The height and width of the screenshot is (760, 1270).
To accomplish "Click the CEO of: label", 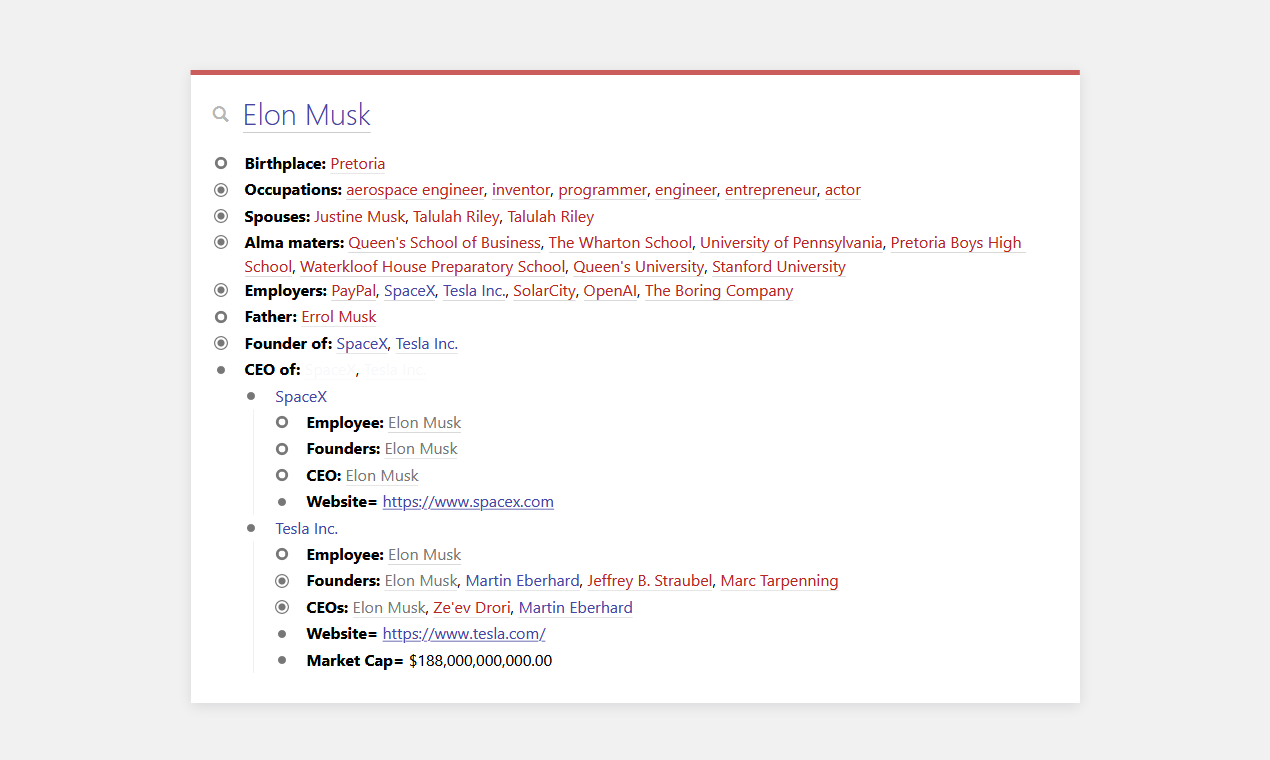I will point(273,370).
